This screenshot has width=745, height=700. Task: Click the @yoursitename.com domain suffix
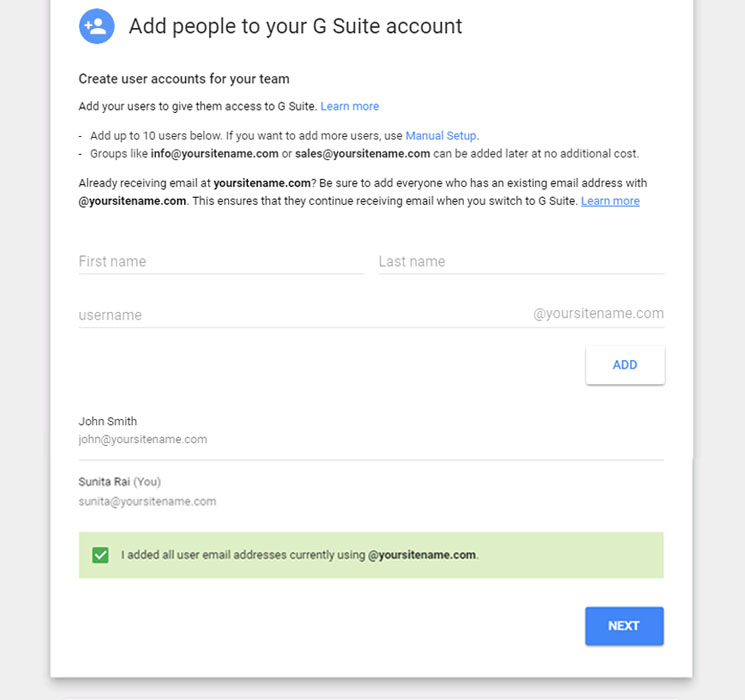pos(598,314)
